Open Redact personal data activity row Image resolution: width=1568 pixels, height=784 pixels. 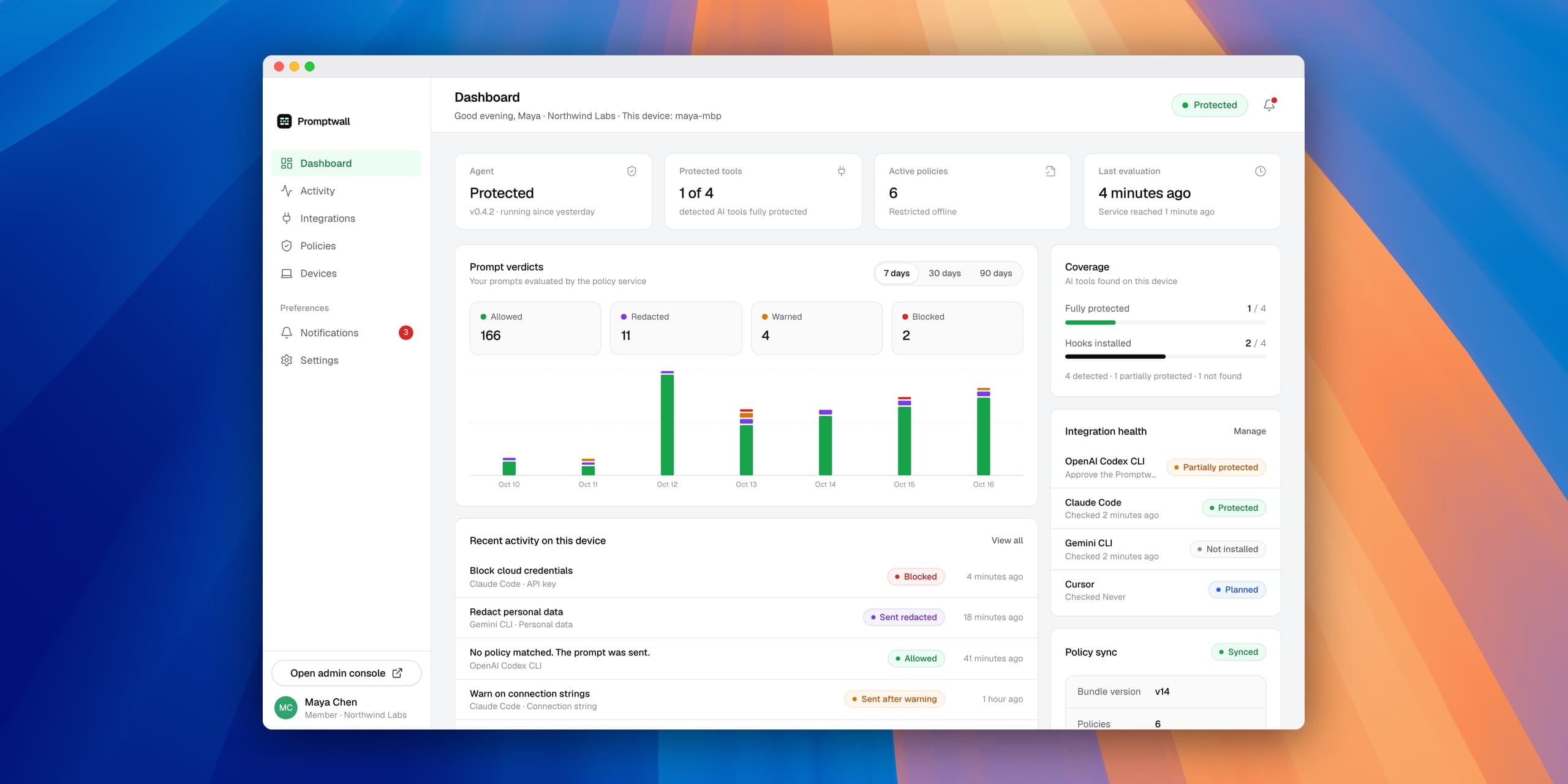(x=746, y=617)
